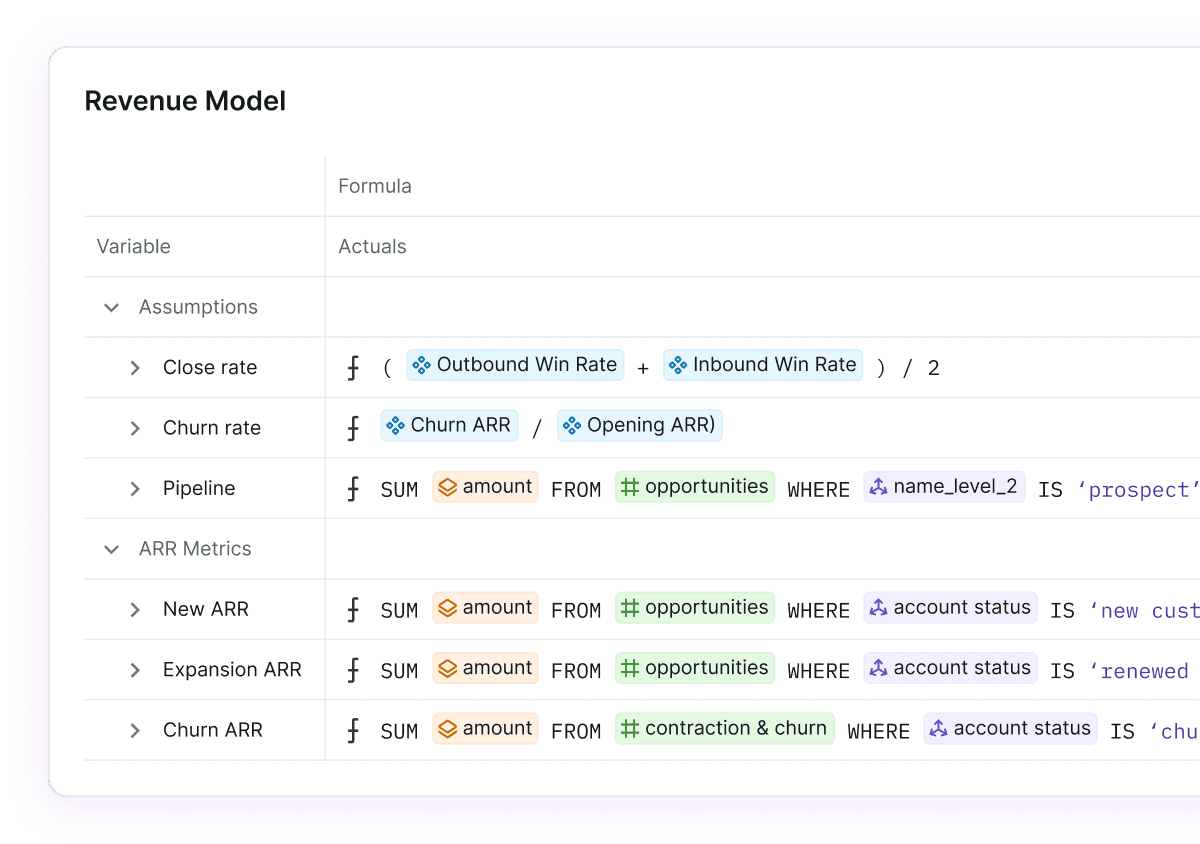Select the Churn ARR pill in the Churn rate formula
The height and width of the screenshot is (844, 1200).
tap(449, 424)
